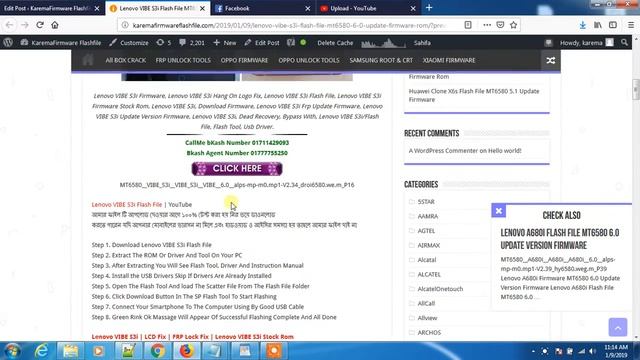
Task: Open the Lenovo VIBE S3i Flash File link
Action: [127, 204]
